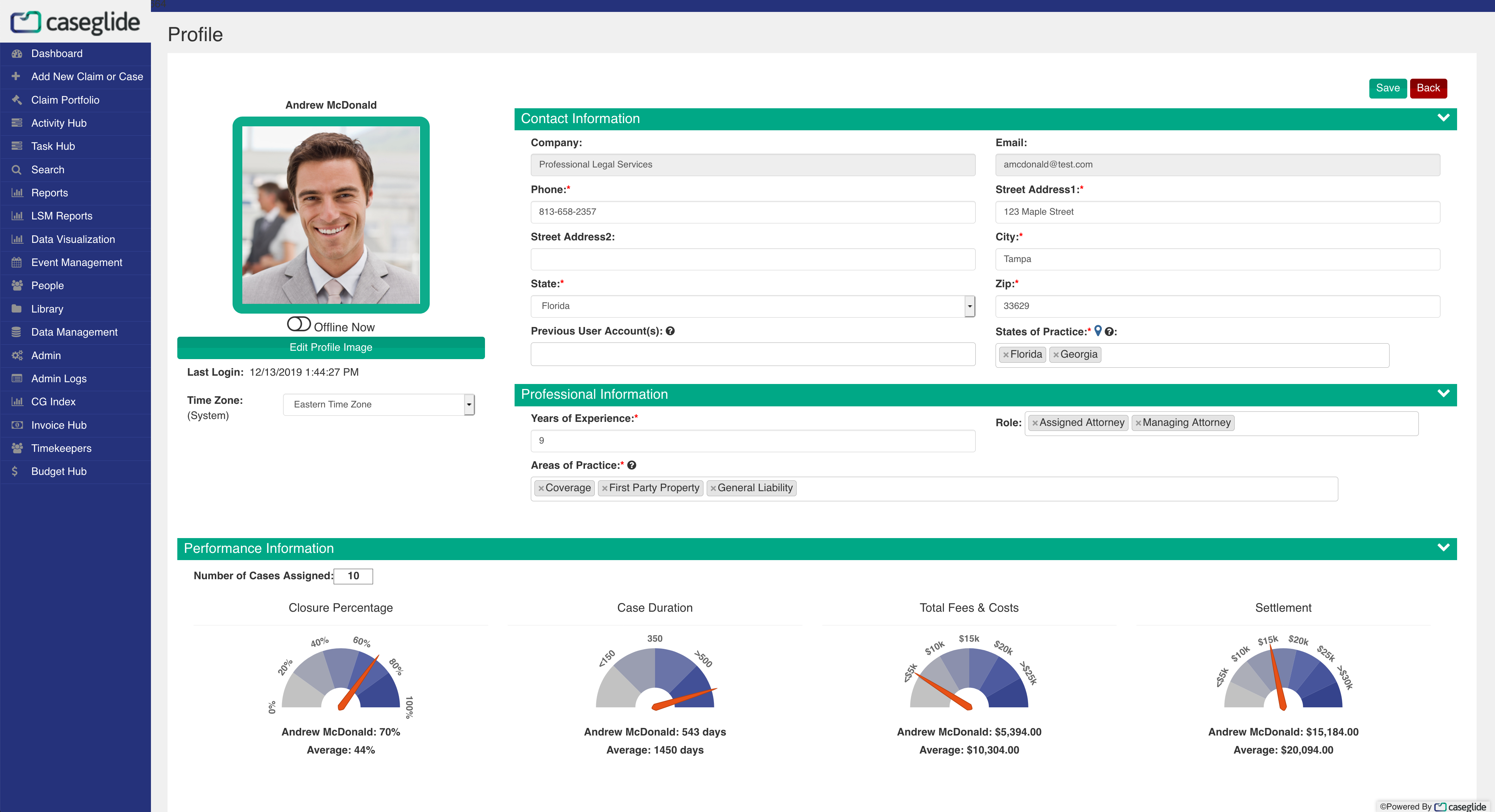This screenshot has height=812, width=1495.
Task: Open Data Visualization
Action: coord(73,239)
